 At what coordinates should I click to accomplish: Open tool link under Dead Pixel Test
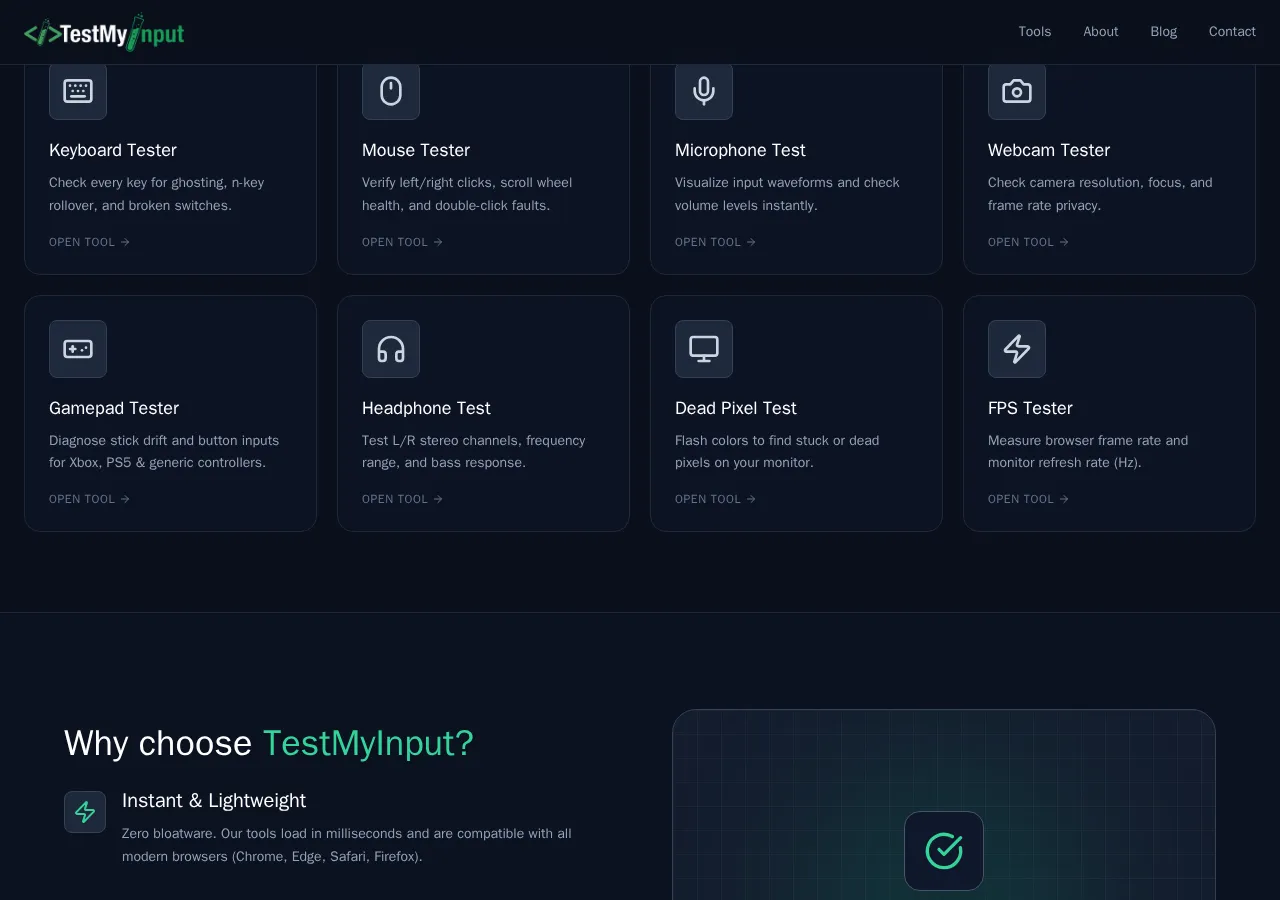[716, 499]
